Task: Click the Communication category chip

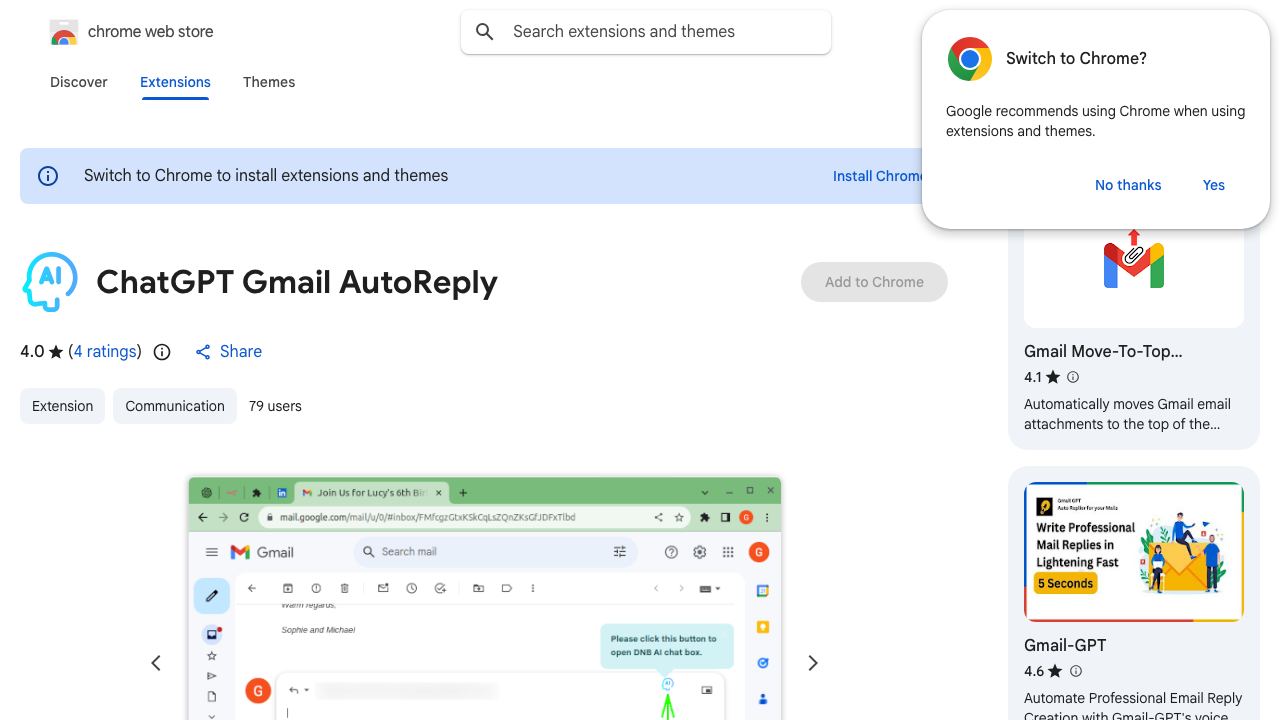Action: (x=175, y=406)
